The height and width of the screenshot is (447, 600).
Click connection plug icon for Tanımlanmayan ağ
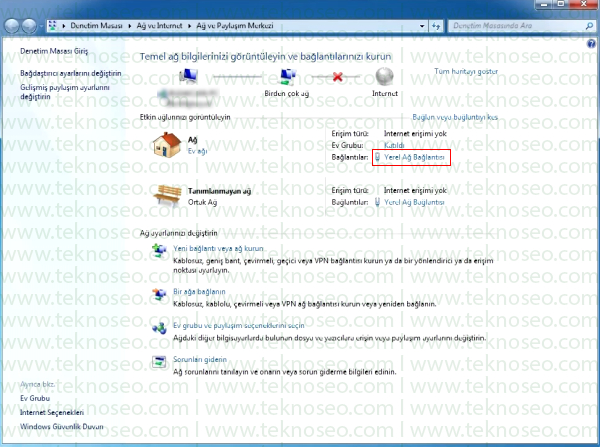coord(377,202)
